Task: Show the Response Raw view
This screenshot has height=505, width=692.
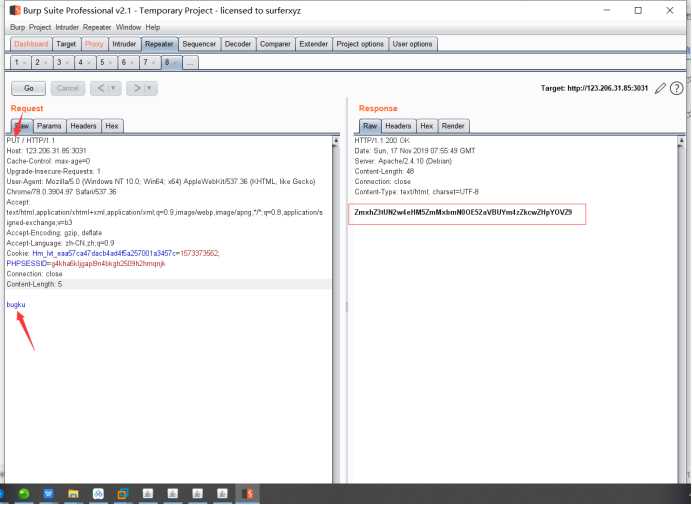Action: tap(370, 126)
